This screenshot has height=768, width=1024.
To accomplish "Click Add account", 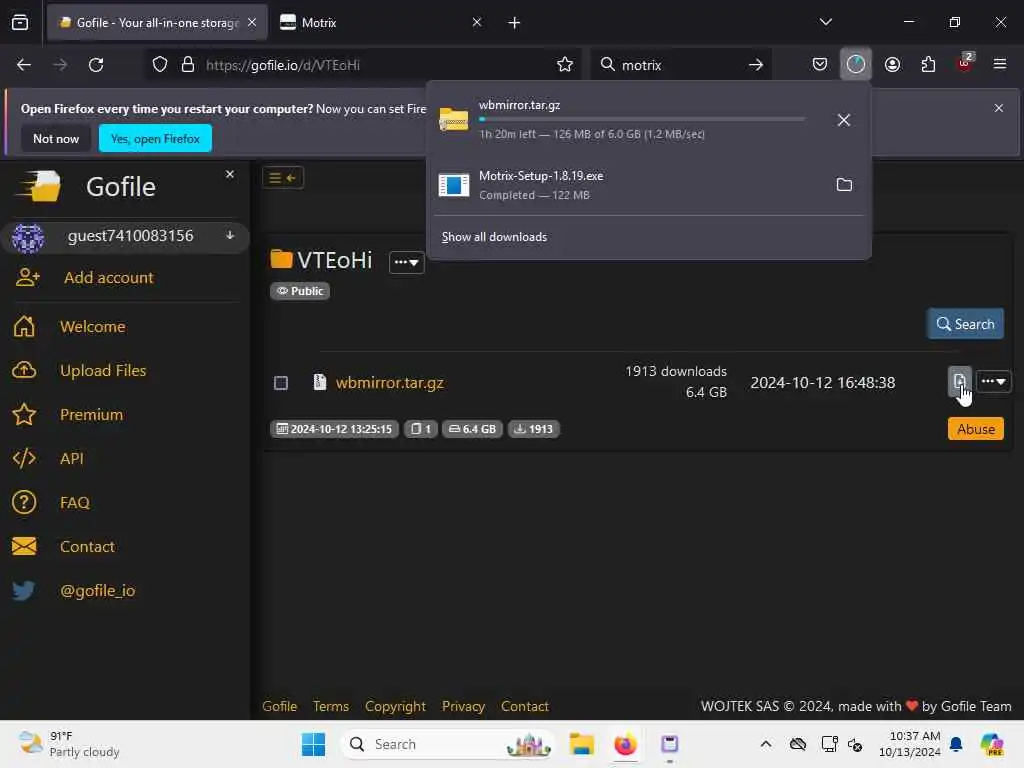I will point(108,278).
